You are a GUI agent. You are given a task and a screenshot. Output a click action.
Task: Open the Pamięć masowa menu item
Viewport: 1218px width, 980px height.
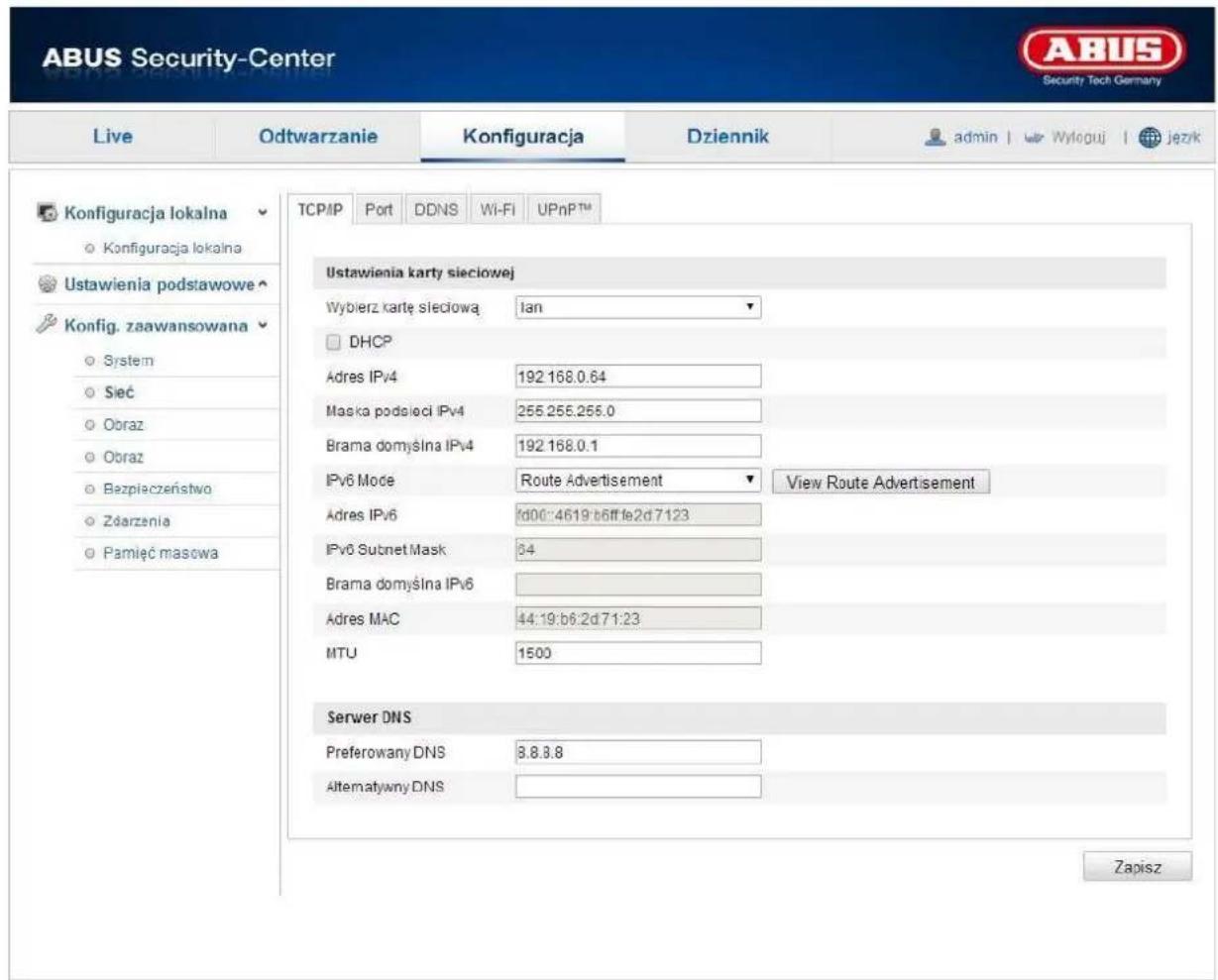pos(161,553)
